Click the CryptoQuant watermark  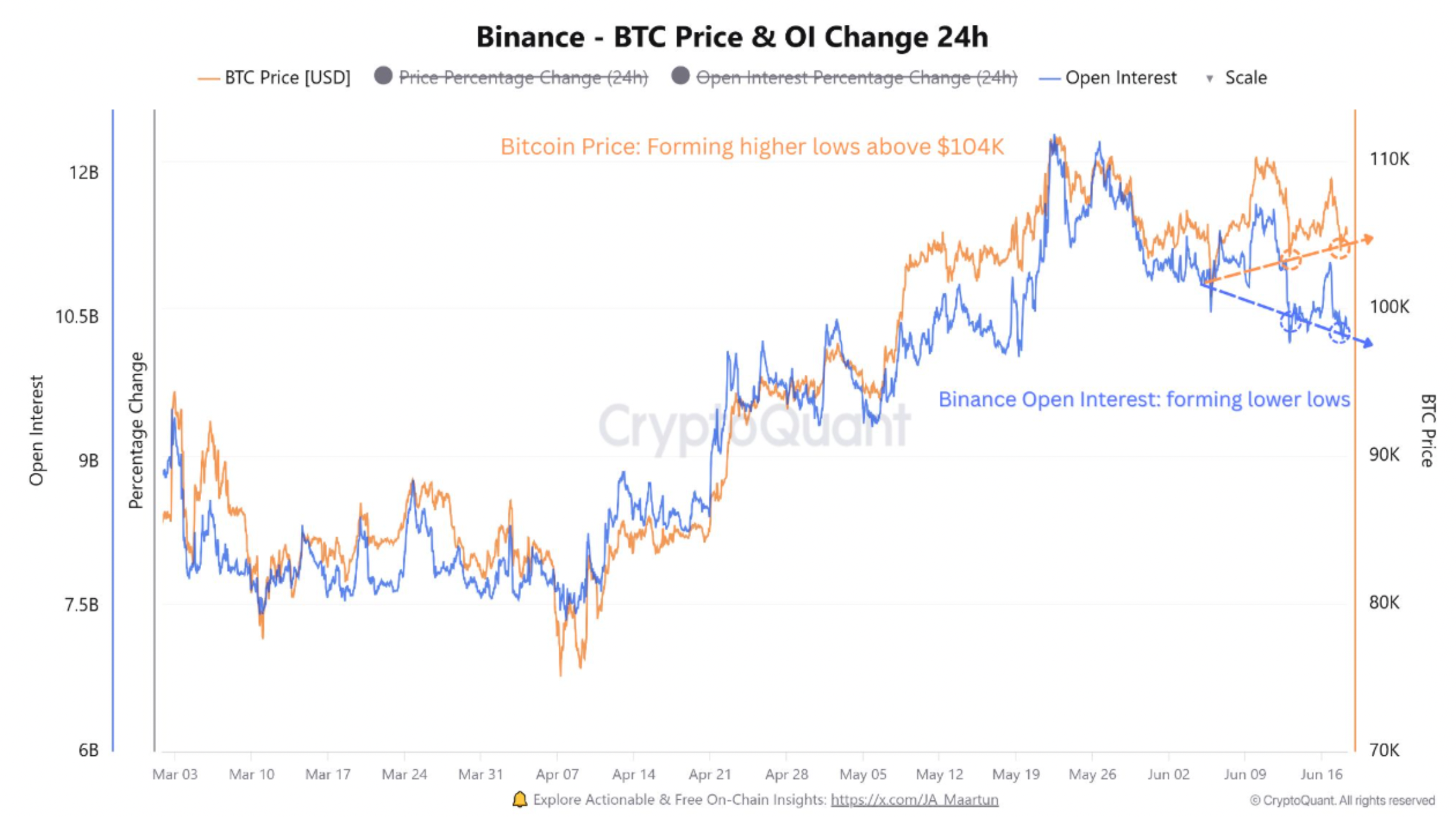coord(754,426)
